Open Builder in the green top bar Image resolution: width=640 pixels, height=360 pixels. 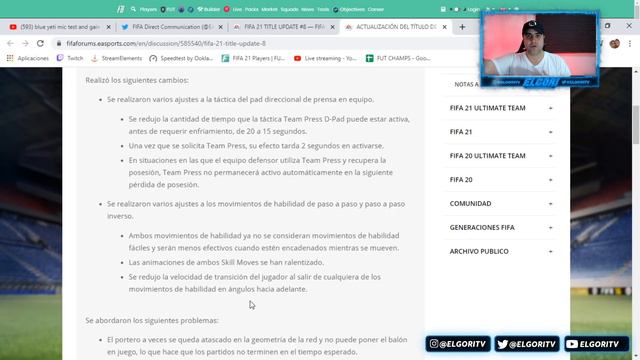[209, 9]
